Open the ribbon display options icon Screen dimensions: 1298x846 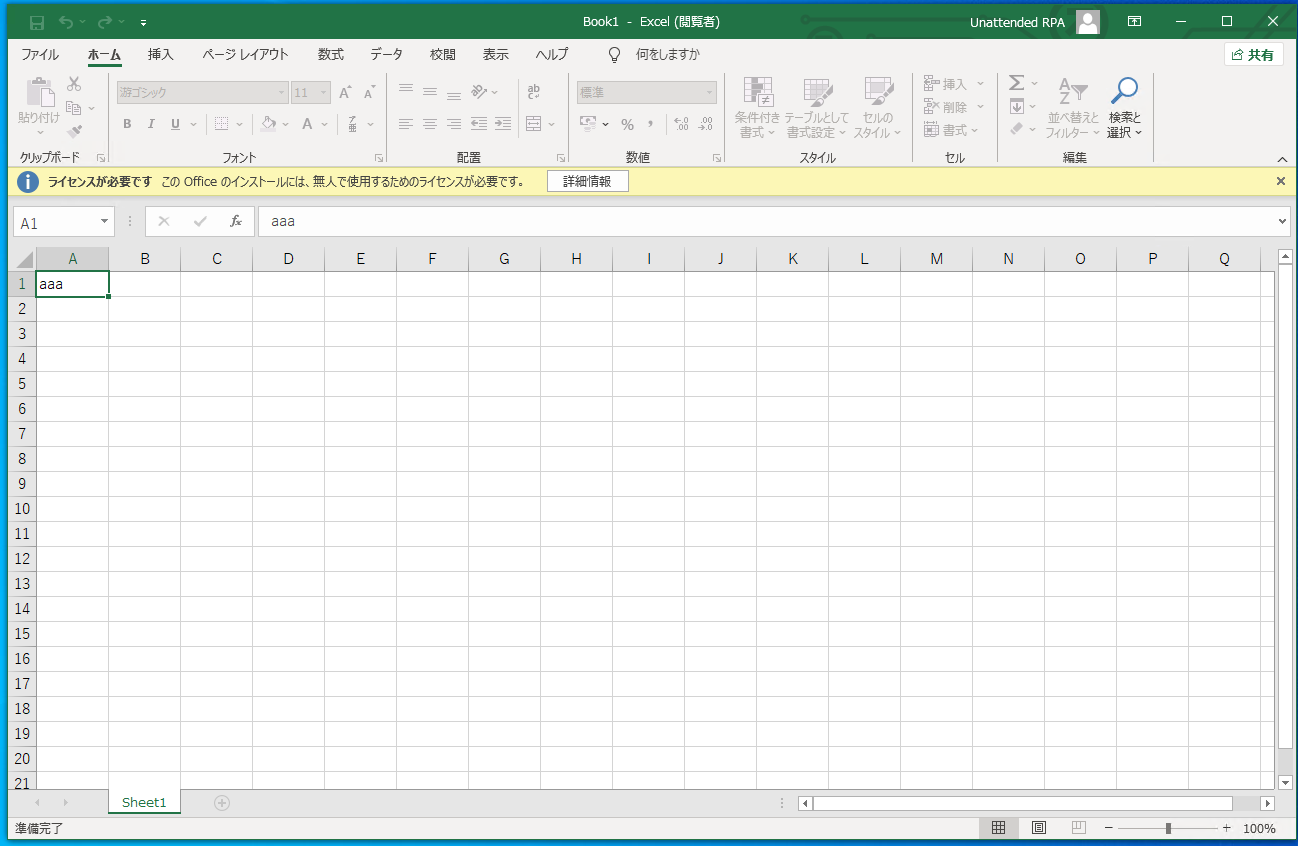tap(1135, 22)
